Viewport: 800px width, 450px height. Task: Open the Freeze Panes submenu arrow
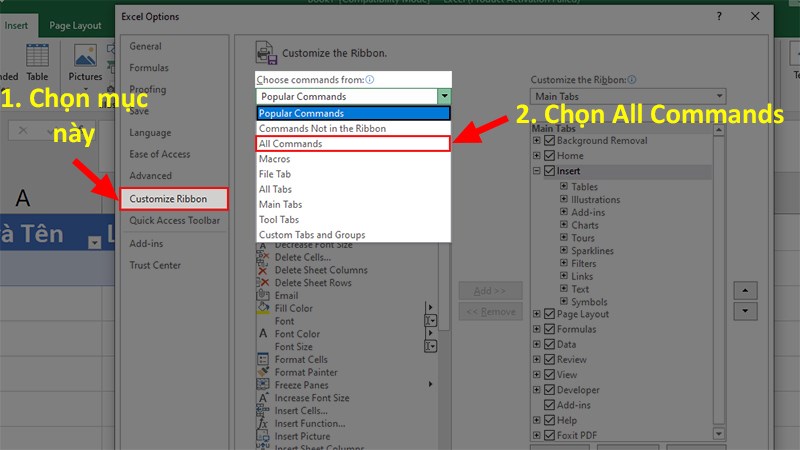(x=431, y=384)
